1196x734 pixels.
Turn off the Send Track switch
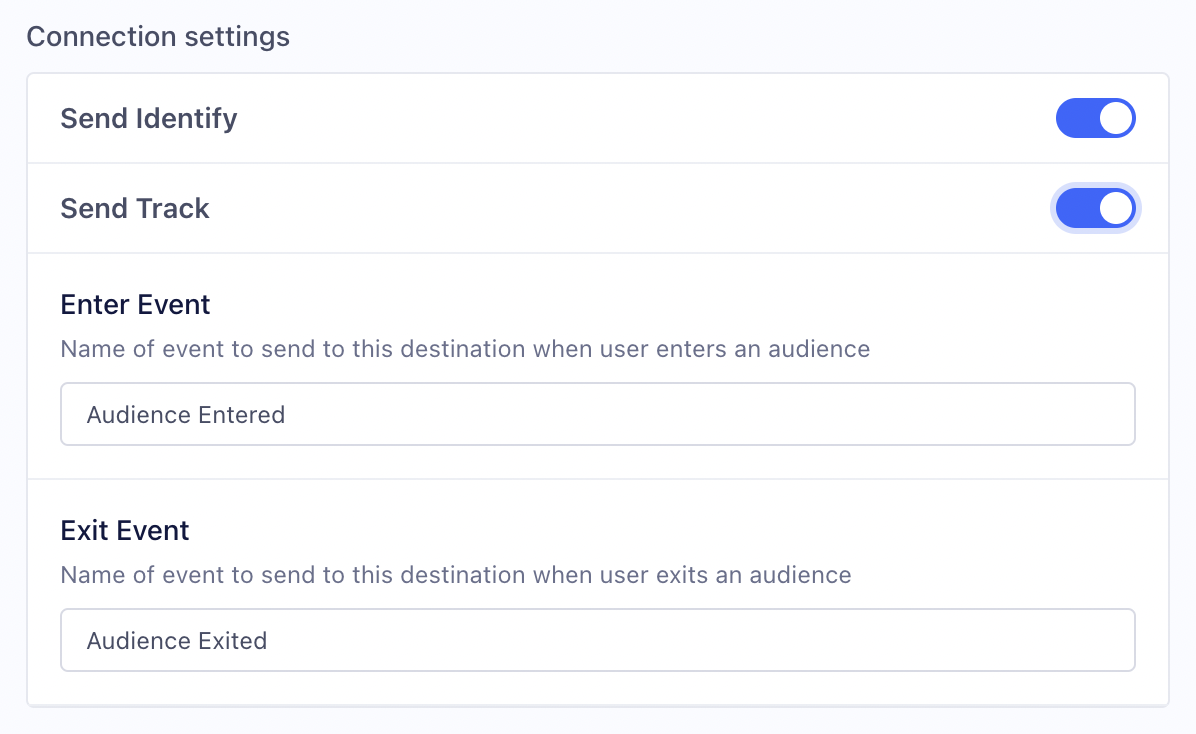coord(1096,208)
